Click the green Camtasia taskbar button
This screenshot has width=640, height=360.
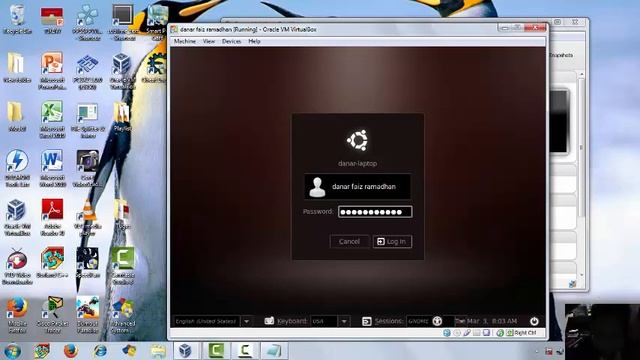click(x=216, y=351)
